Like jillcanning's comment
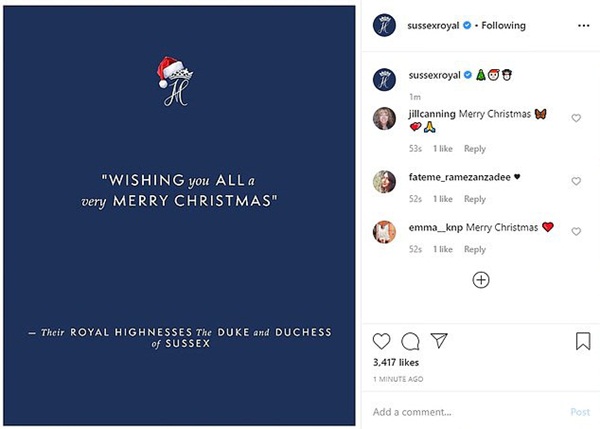 pos(576,118)
